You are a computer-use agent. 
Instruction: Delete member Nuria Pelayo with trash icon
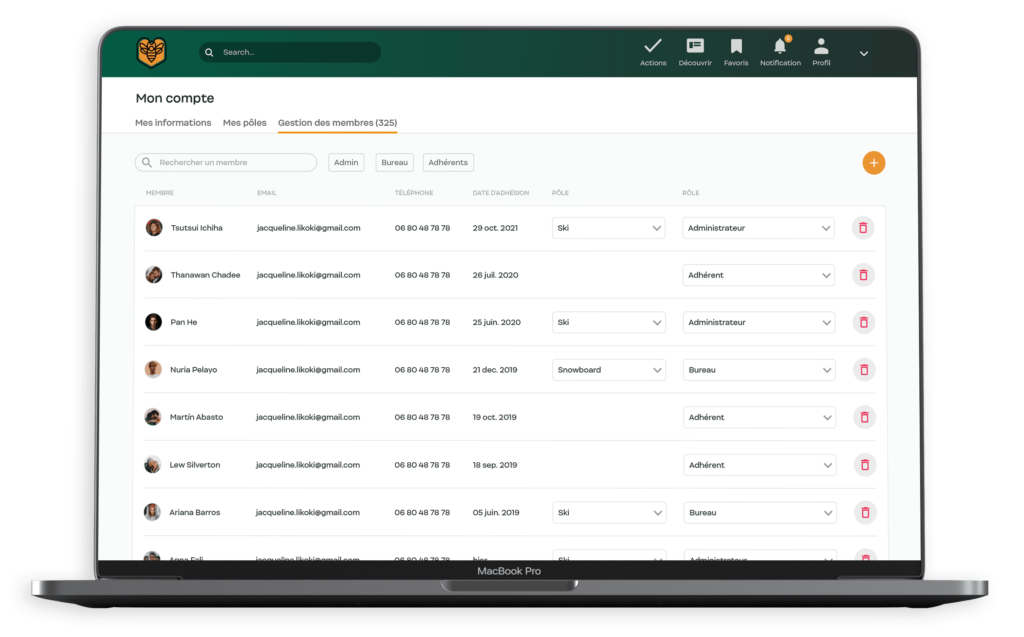pos(863,370)
